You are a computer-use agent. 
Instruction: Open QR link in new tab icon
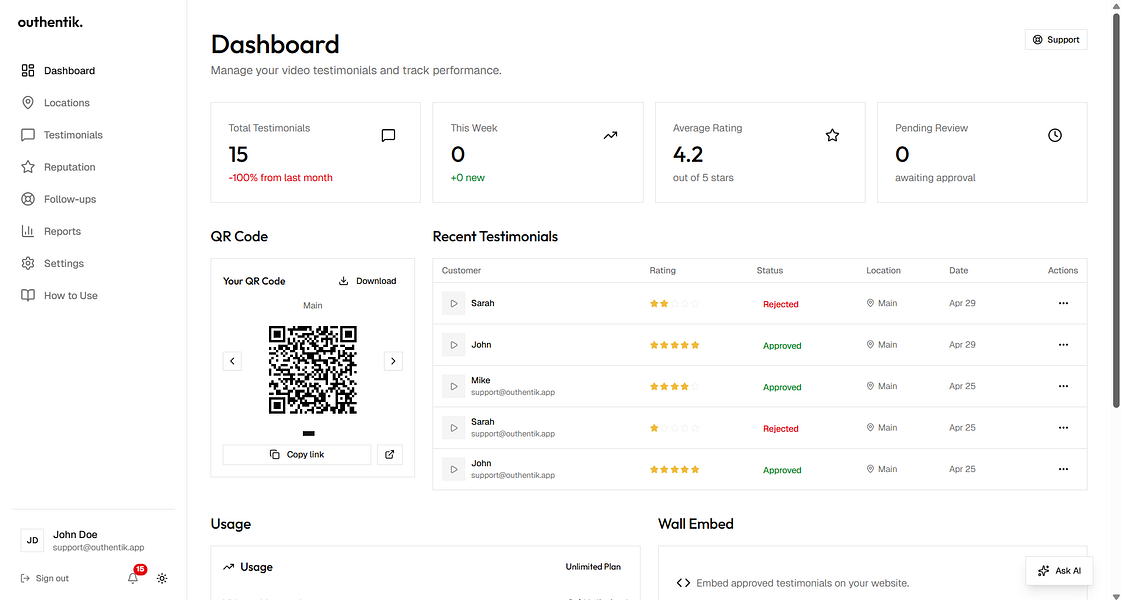(390, 454)
